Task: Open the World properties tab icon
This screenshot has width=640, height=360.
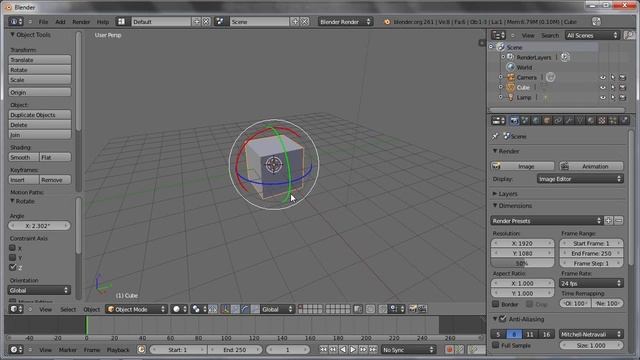Action: click(536, 120)
